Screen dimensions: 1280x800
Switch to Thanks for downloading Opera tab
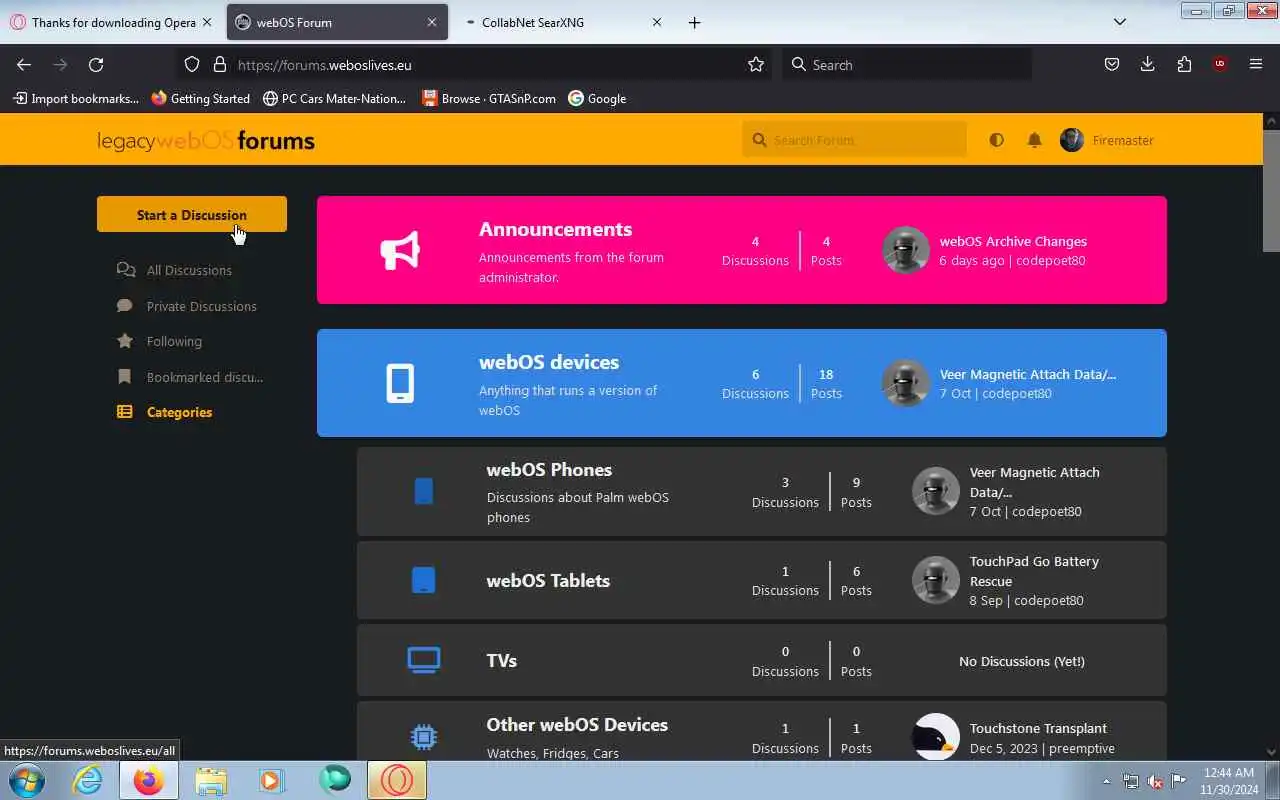[x=114, y=22]
